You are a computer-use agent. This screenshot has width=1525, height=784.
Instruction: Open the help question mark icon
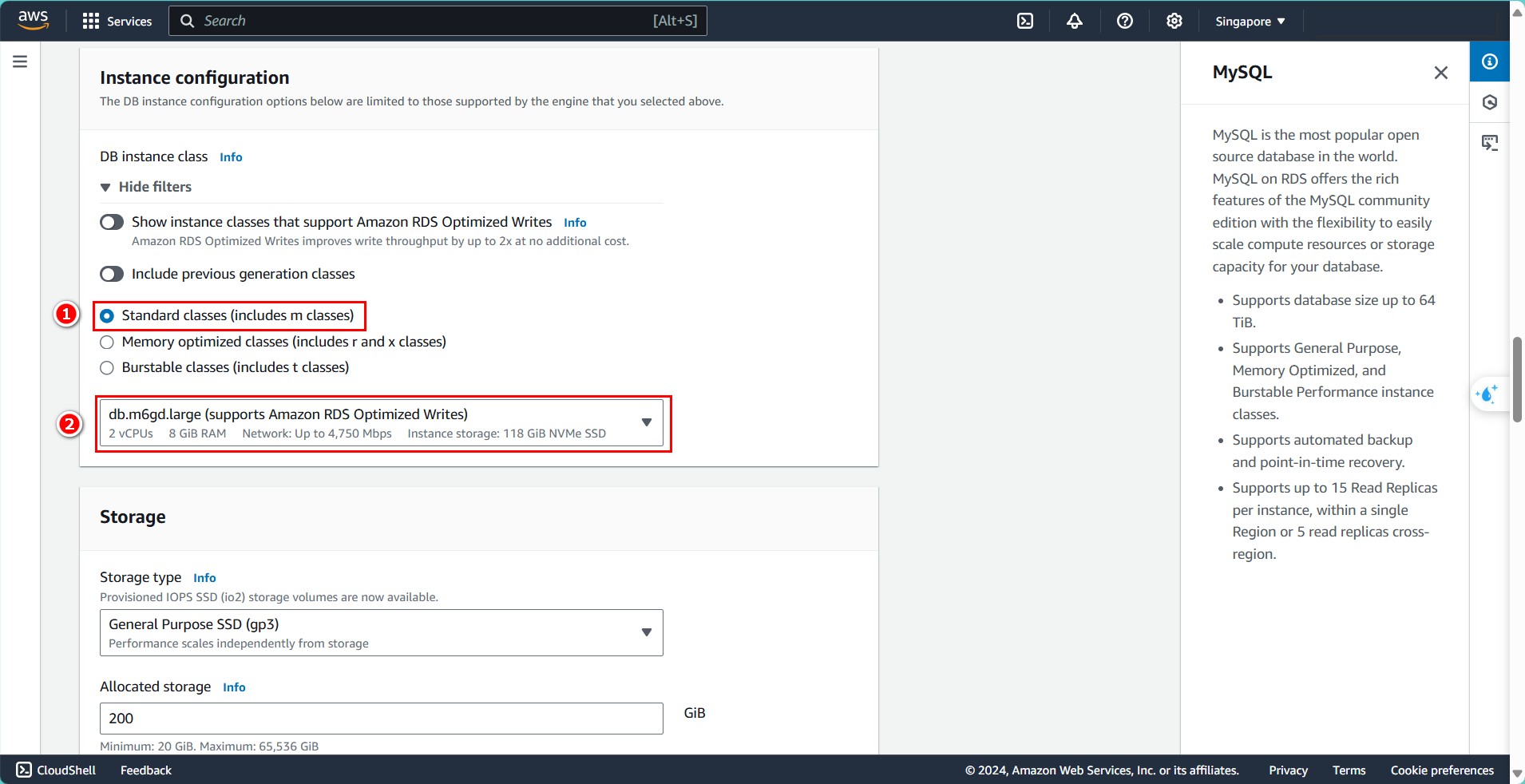(1125, 21)
